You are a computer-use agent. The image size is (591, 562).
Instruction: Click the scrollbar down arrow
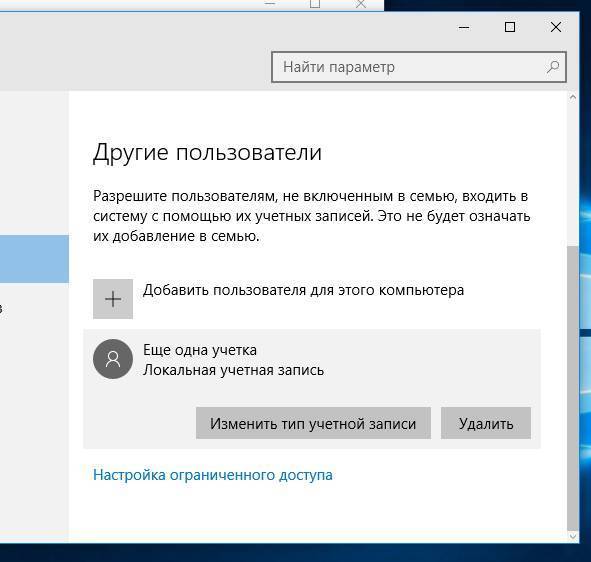click(x=573, y=536)
